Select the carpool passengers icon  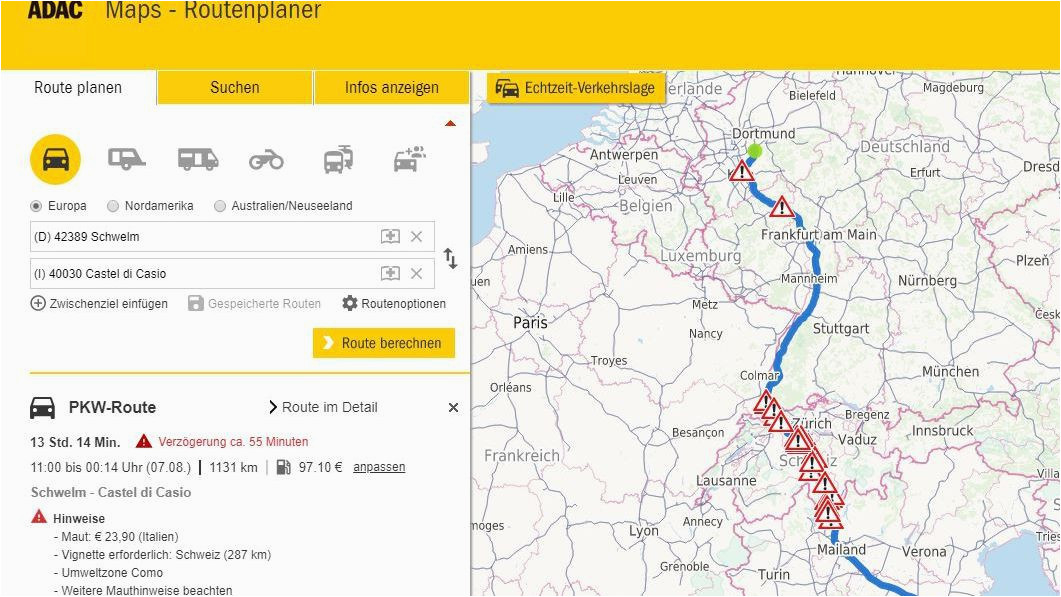coord(409,159)
